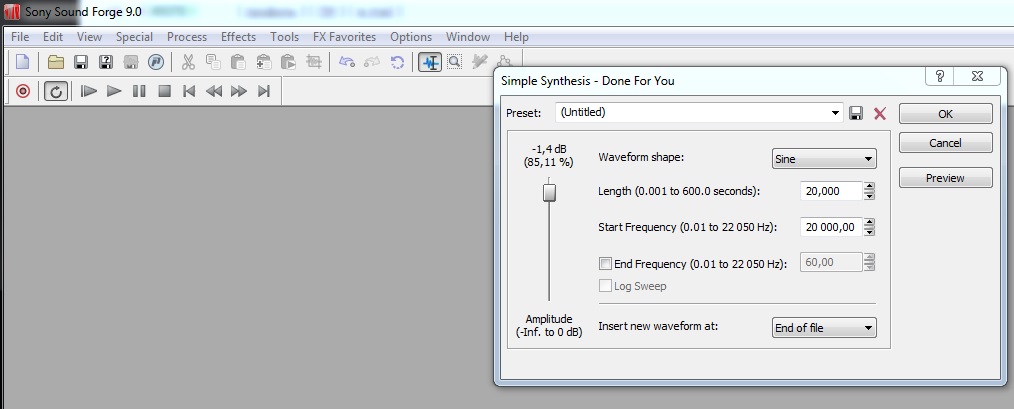Select the Magnify tool icon

[455, 62]
